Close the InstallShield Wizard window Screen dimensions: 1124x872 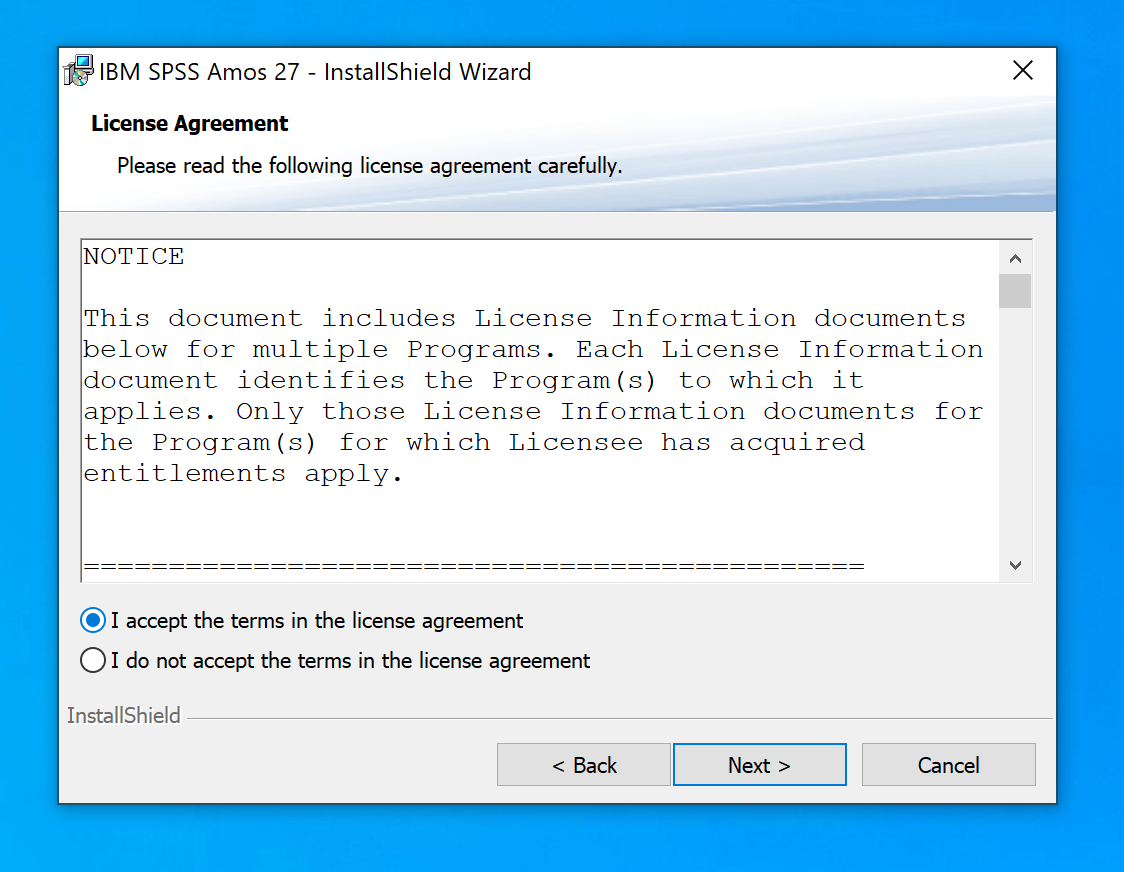(1022, 71)
